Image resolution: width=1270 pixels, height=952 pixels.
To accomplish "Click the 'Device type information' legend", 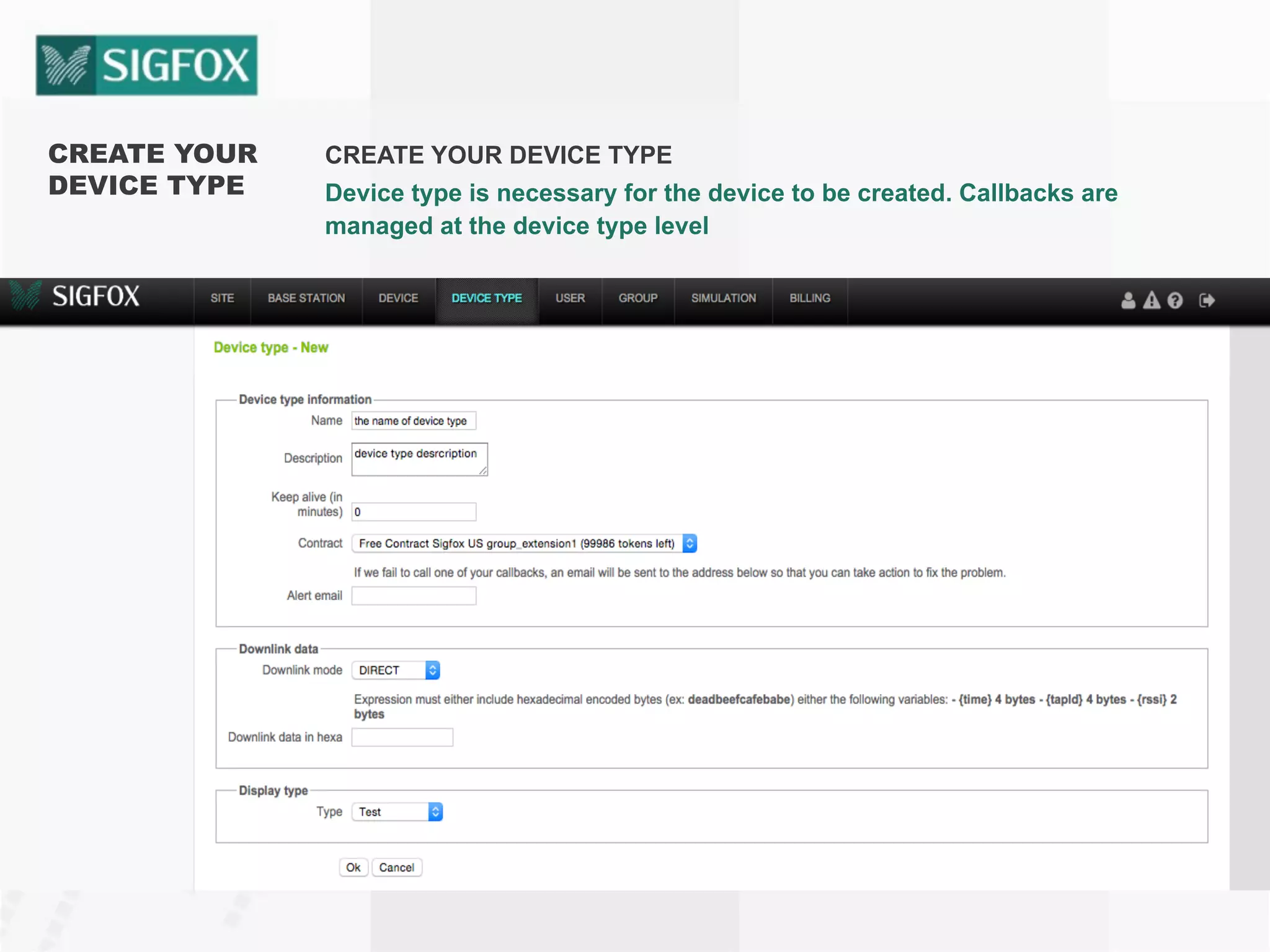I will tap(305, 400).
